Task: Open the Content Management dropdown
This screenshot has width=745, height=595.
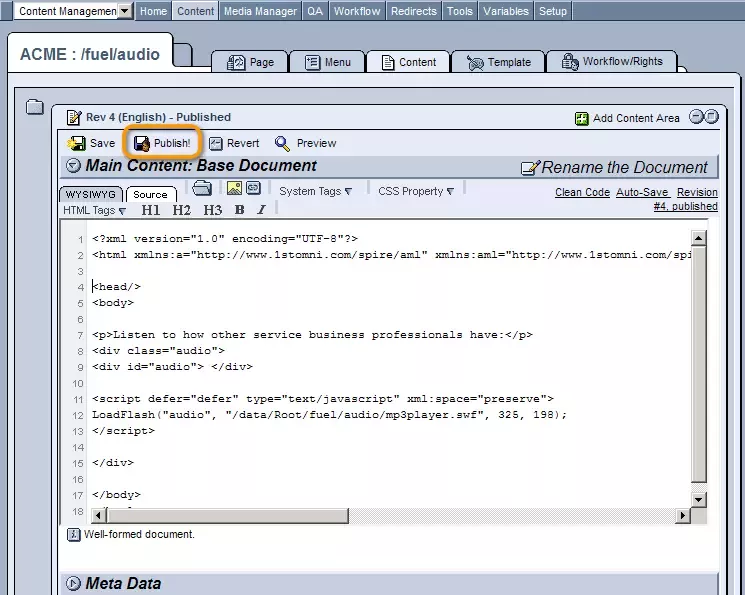Action: [124, 11]
